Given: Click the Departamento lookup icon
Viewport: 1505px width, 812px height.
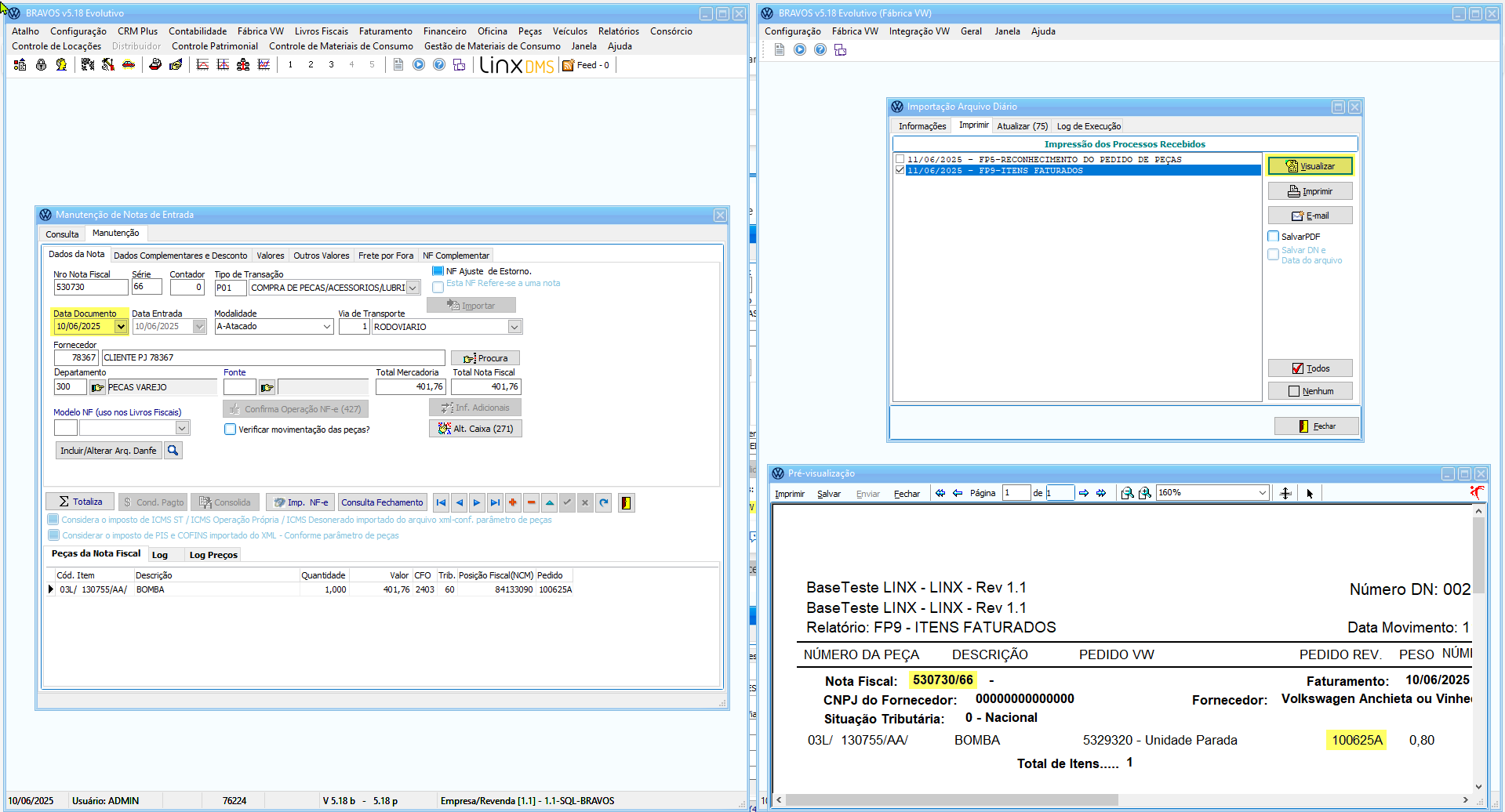Looking at the screenshot, I should tap(97, 387).
